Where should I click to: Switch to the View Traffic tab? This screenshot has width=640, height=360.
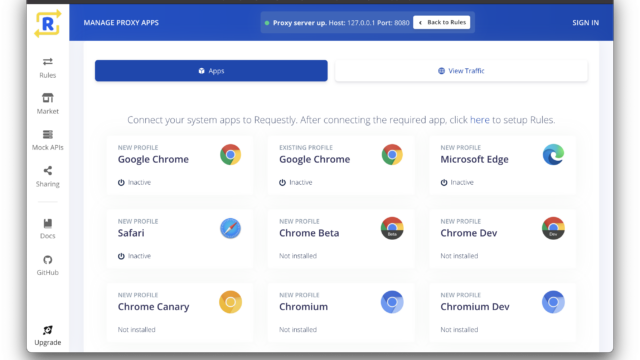pos(461,71)
